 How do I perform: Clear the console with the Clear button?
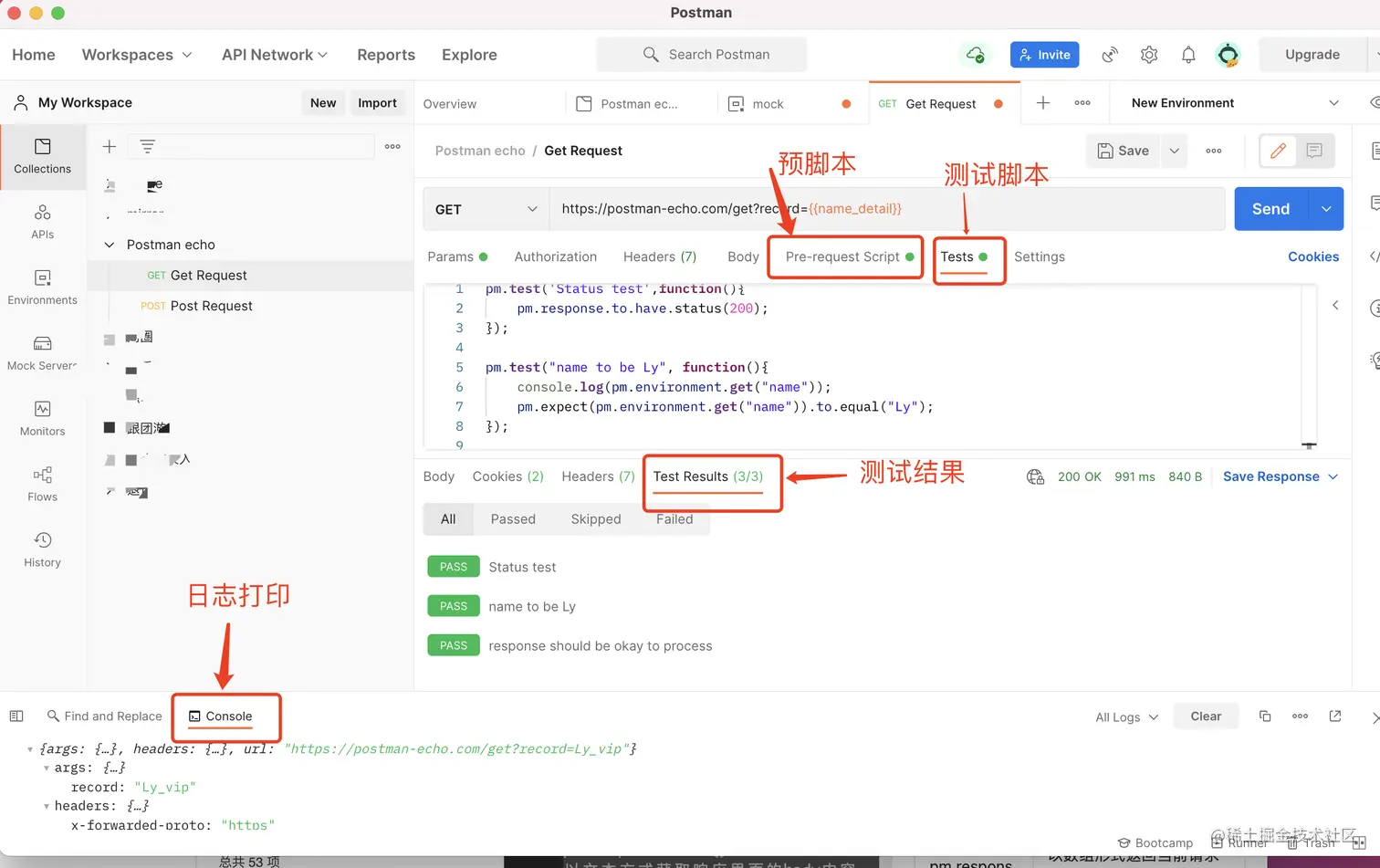click(1206, 716)
